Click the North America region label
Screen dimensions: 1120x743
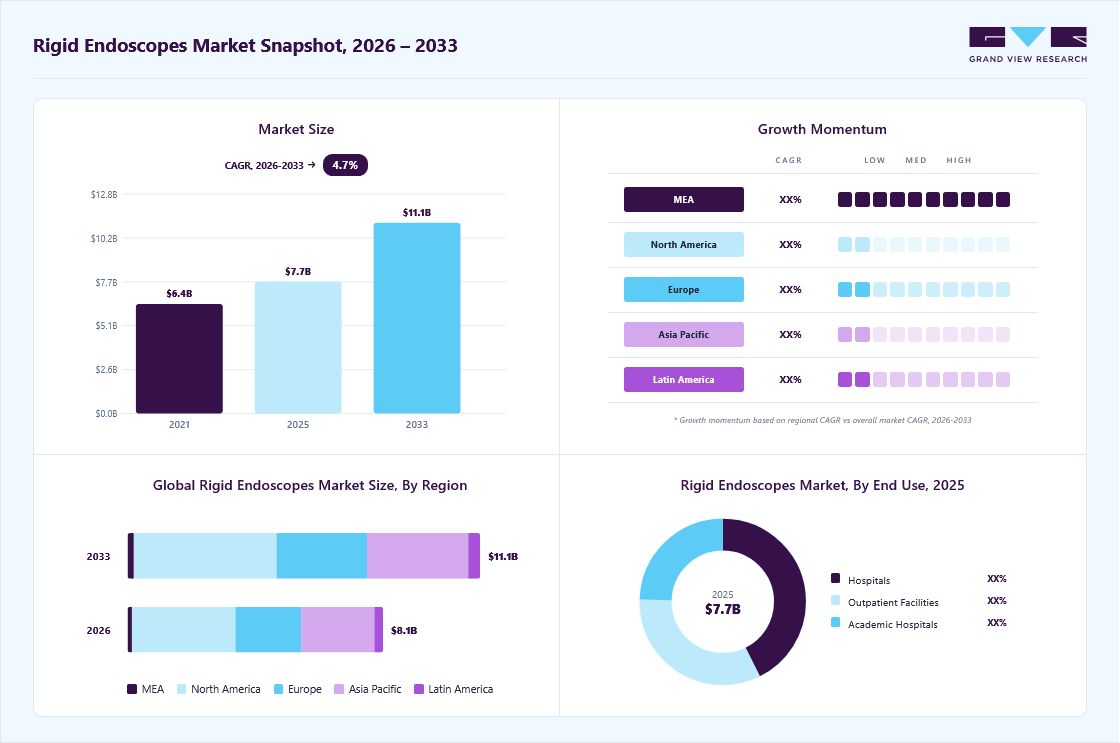684,244
